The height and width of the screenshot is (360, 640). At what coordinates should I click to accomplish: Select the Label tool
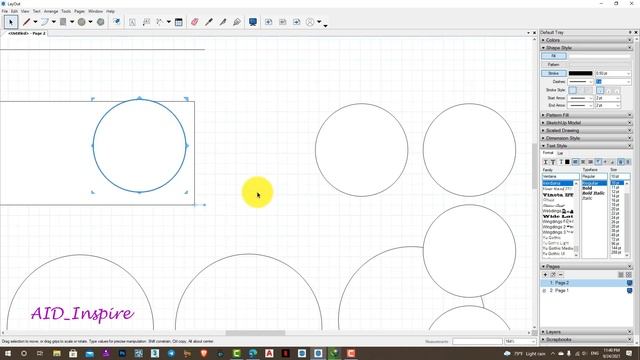tap(146, 22)
